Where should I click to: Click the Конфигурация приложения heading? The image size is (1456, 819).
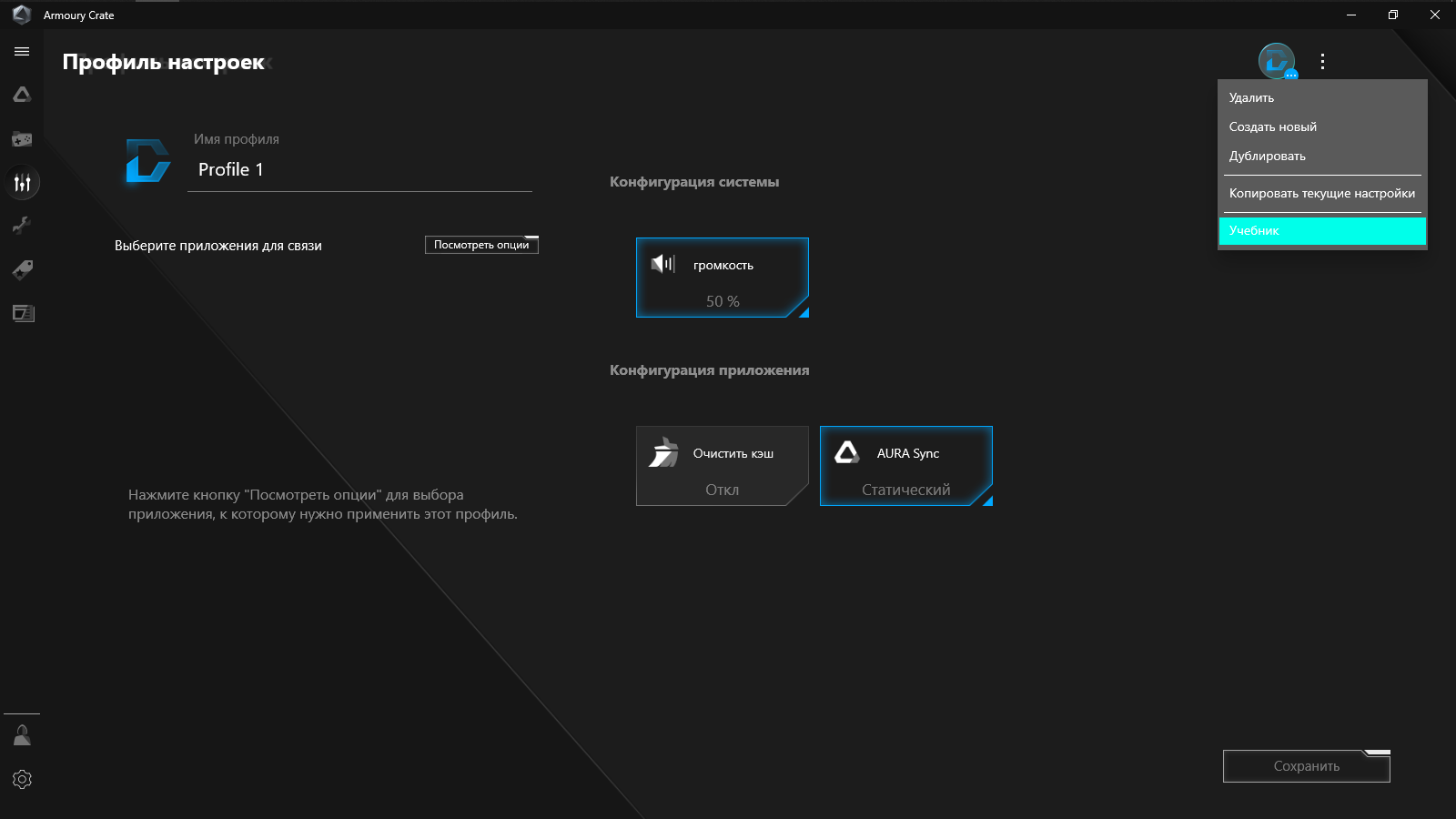710,370
